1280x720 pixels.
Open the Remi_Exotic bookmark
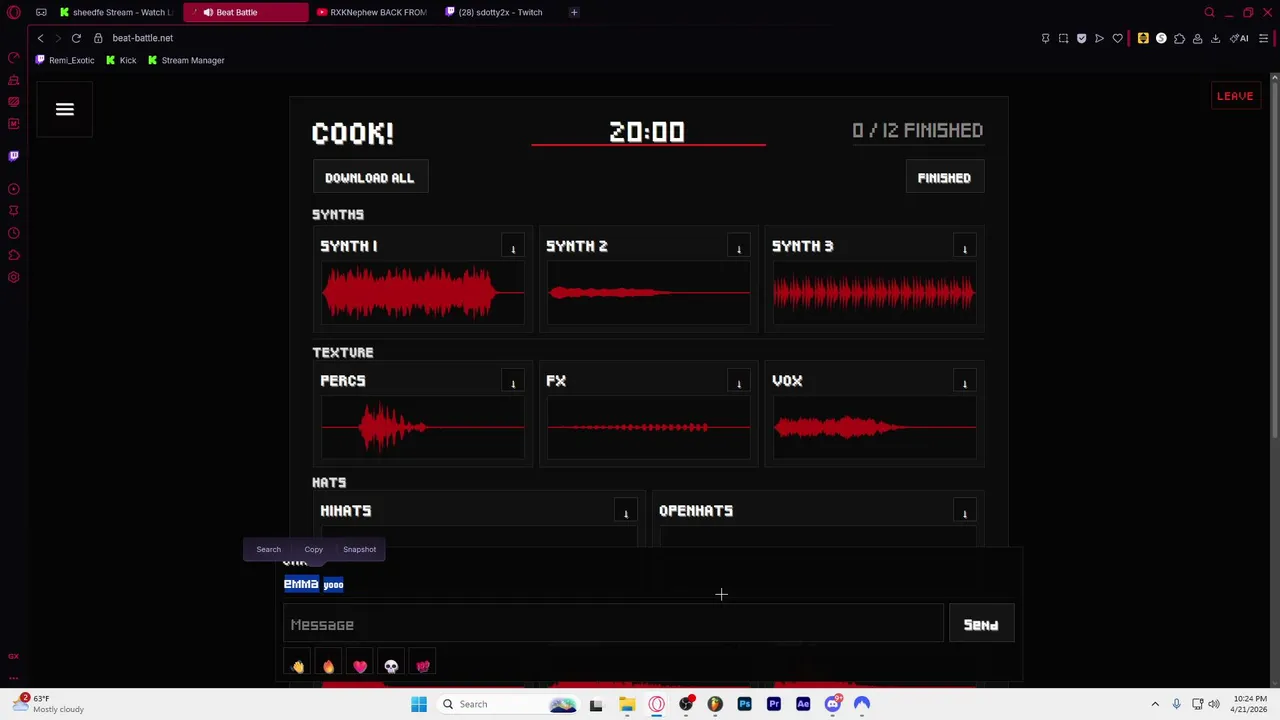point(64,60)
